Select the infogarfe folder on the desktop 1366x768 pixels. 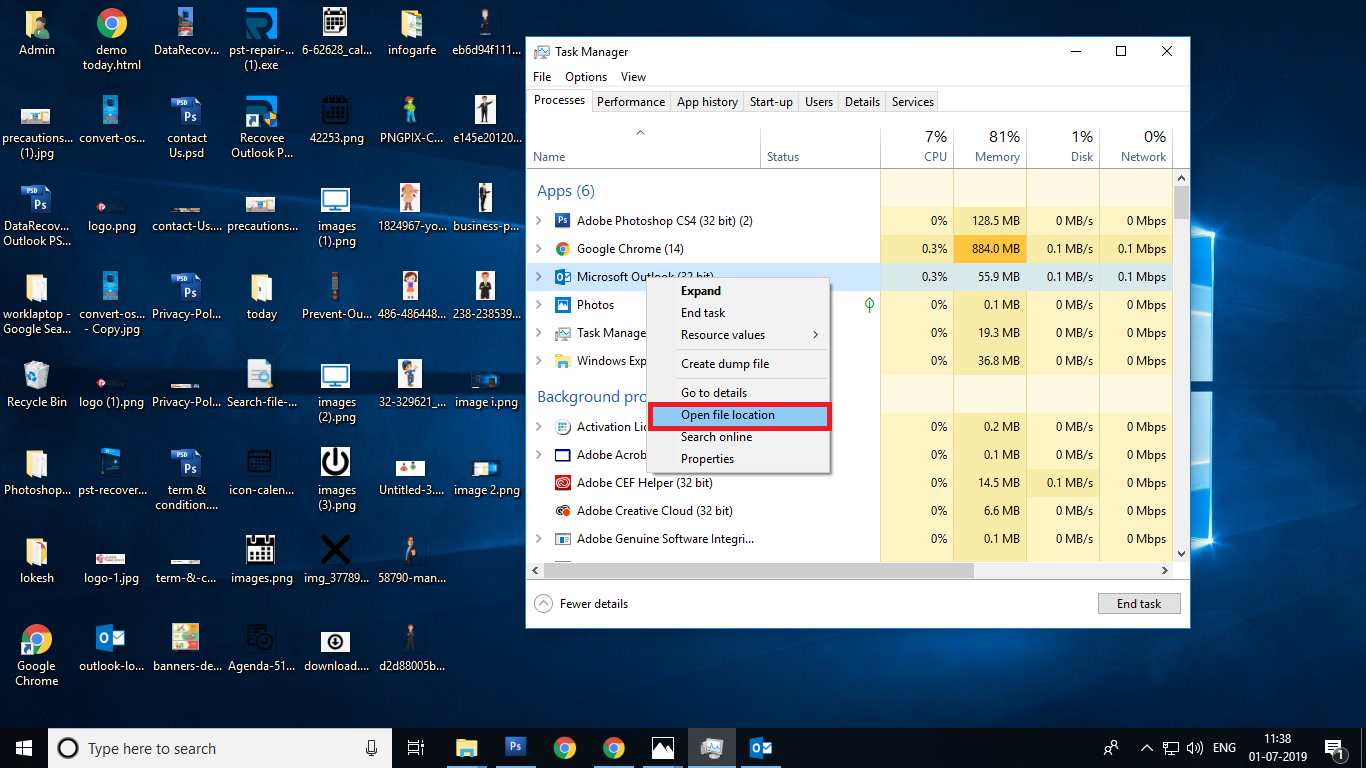(412, 33)
